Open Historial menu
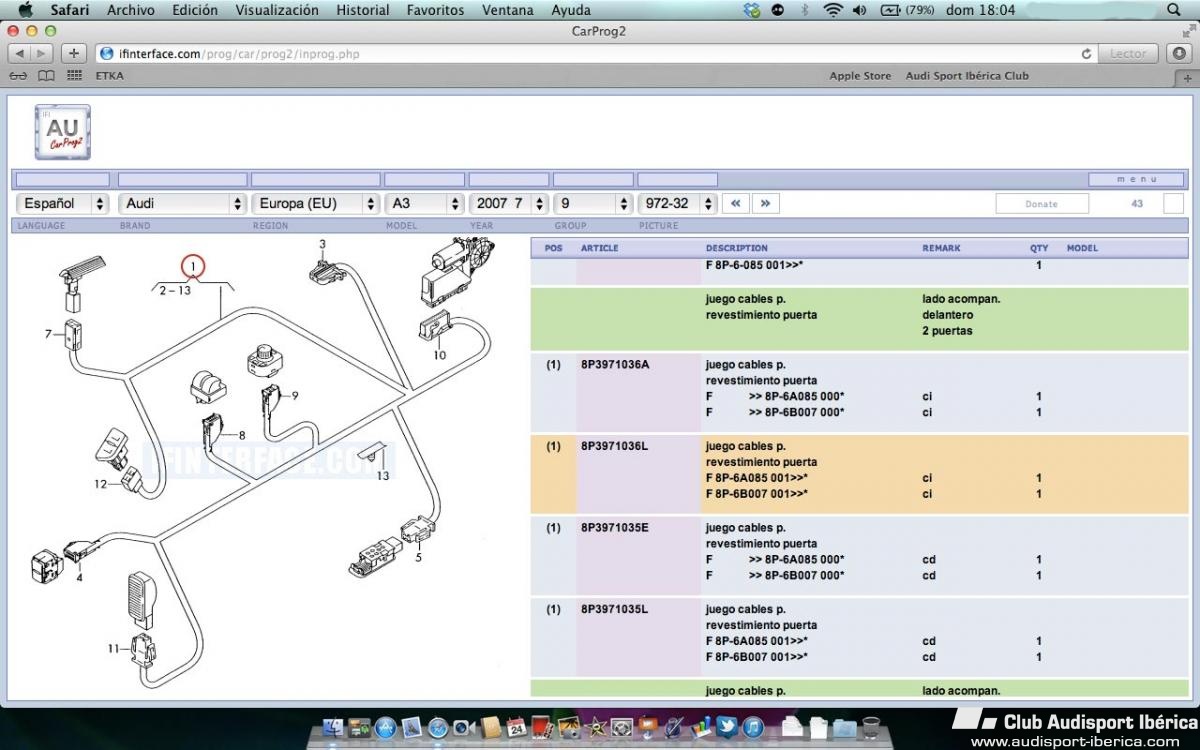Screen dimensions: 1200x750 (363, 10)
